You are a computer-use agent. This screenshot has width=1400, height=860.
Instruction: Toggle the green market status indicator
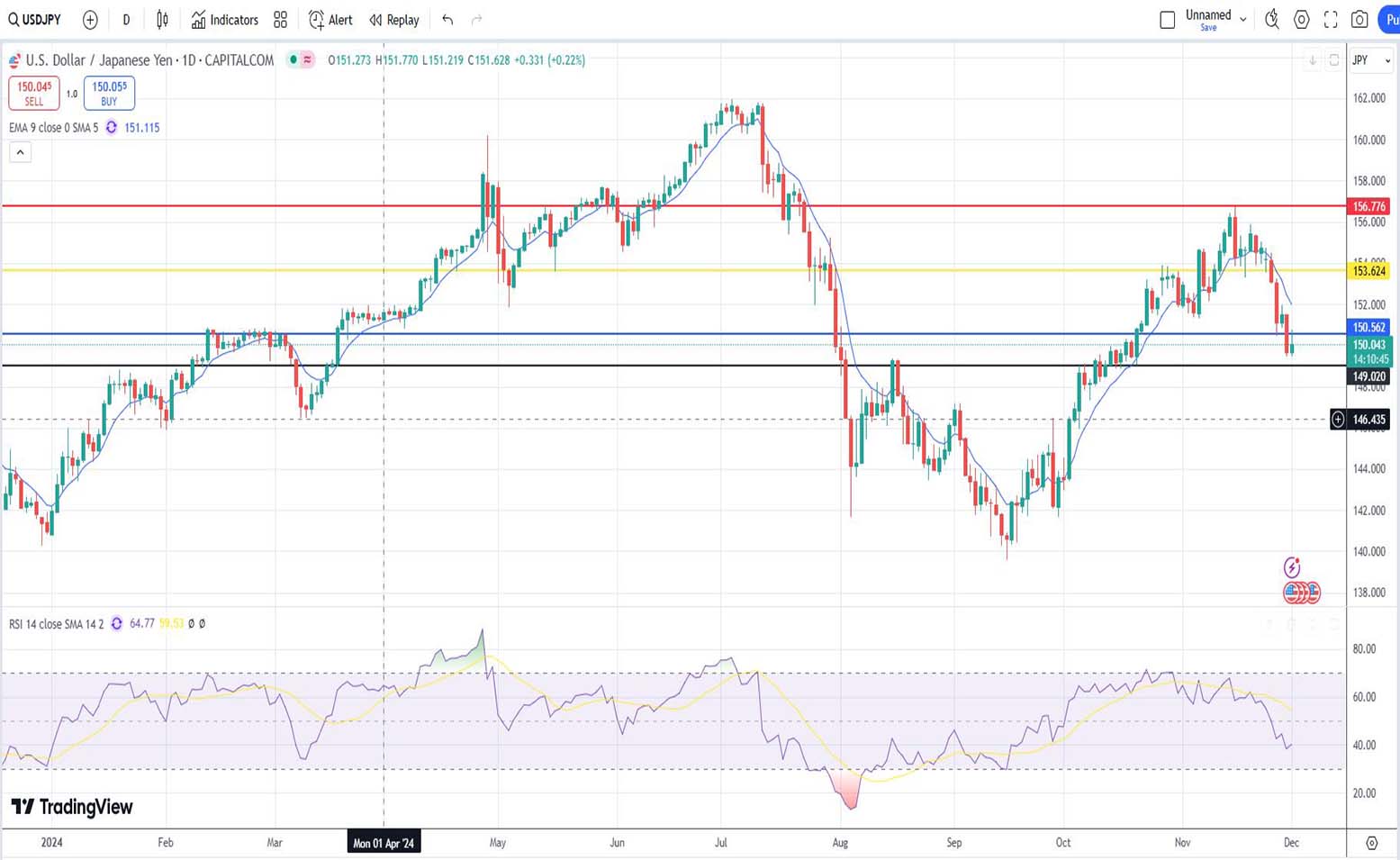(x=293, y=60)
